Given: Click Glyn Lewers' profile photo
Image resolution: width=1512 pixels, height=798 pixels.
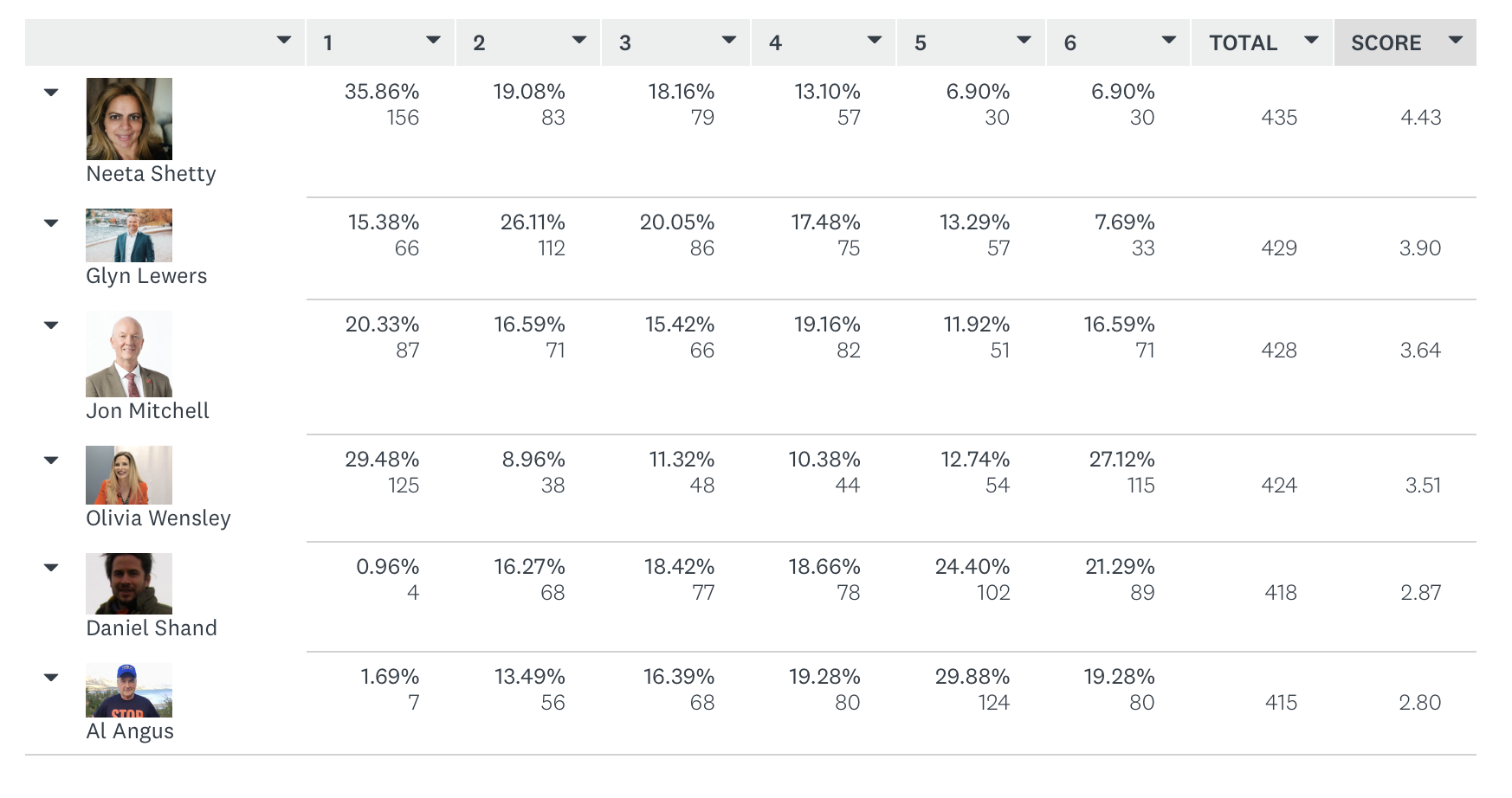Looking at the screenshot, I should pos(129,235).
